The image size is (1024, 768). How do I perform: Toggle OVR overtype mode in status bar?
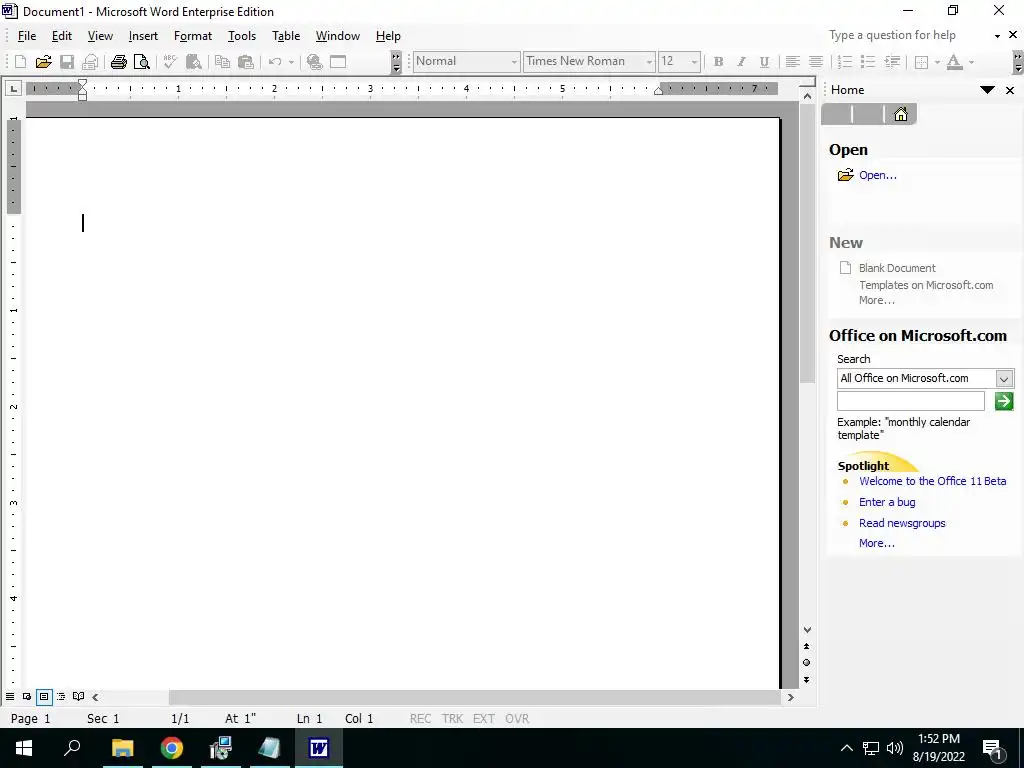click(x=517, y=718)
